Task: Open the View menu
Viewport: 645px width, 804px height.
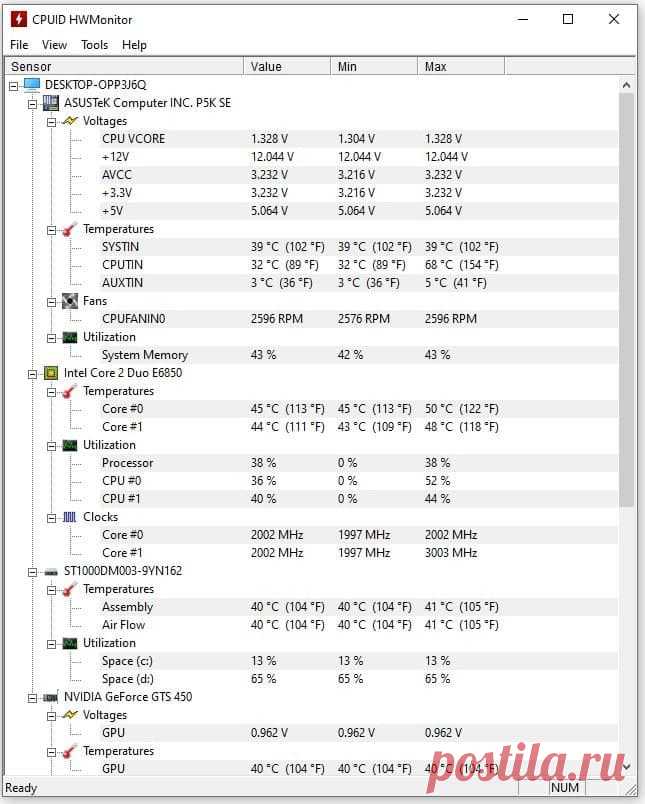Action: [x=54, y=45]
